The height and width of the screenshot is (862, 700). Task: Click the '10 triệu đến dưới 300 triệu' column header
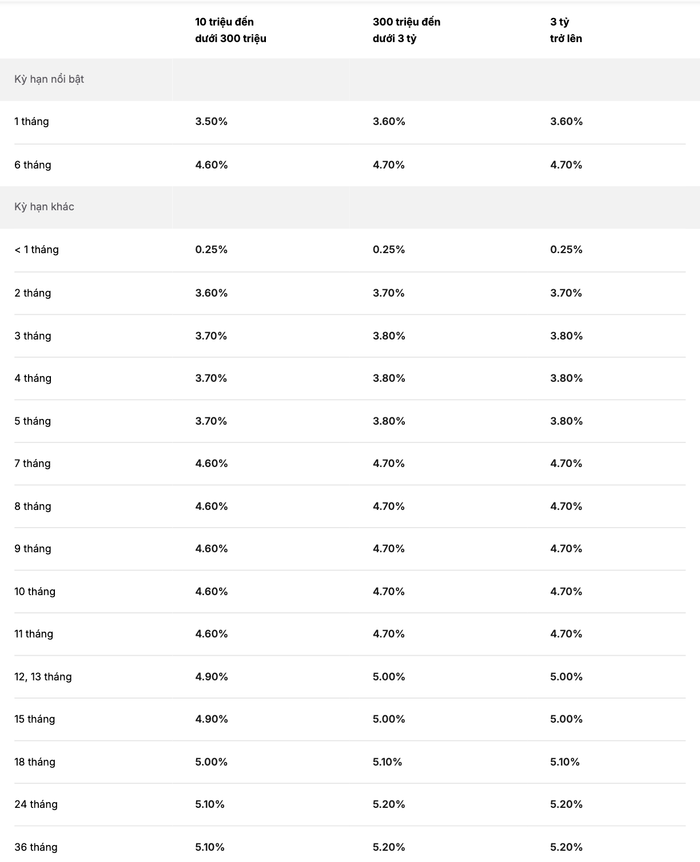coord(230,30)
